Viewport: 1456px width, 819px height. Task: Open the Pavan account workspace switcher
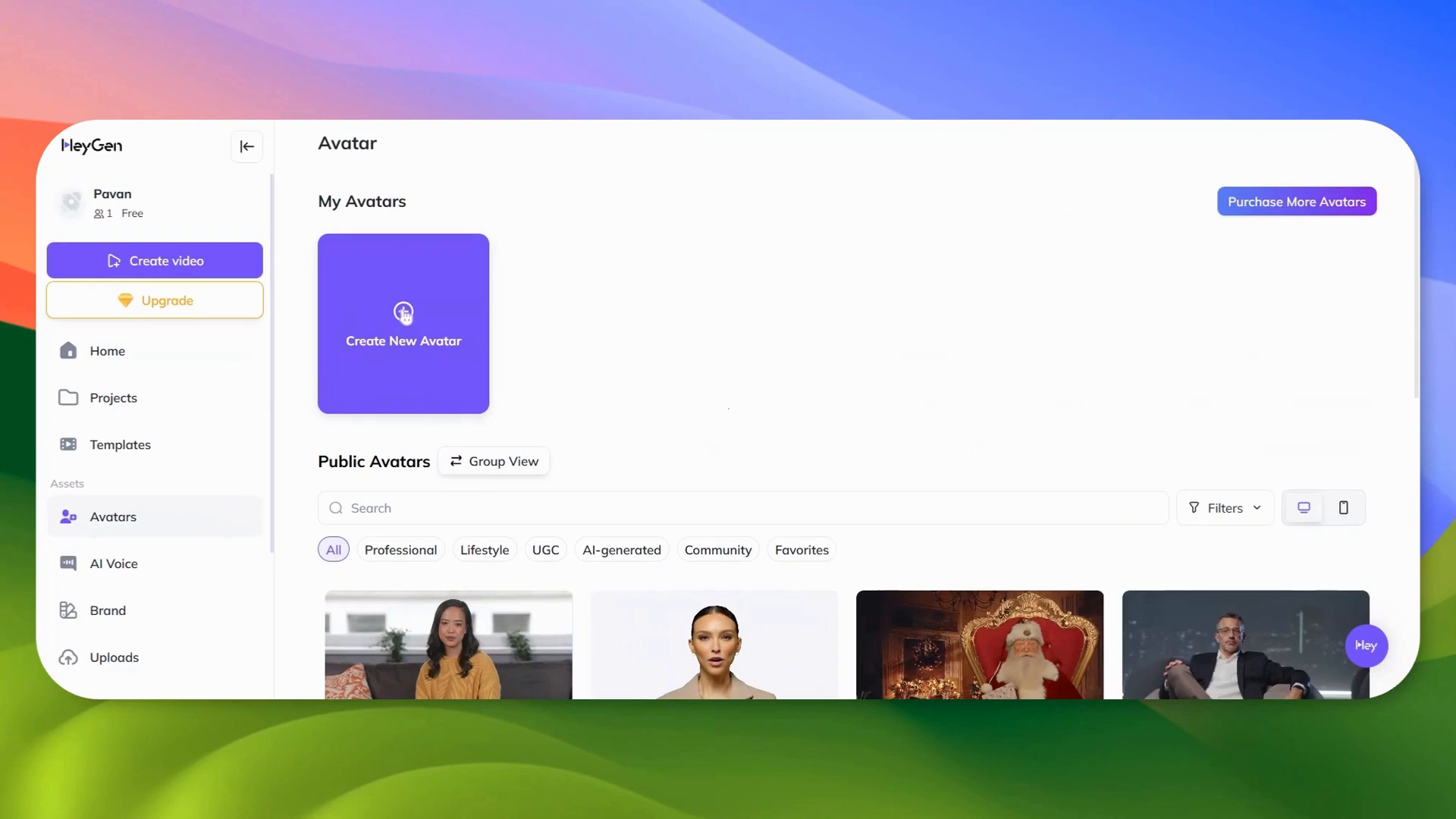(x=112, y=202)
